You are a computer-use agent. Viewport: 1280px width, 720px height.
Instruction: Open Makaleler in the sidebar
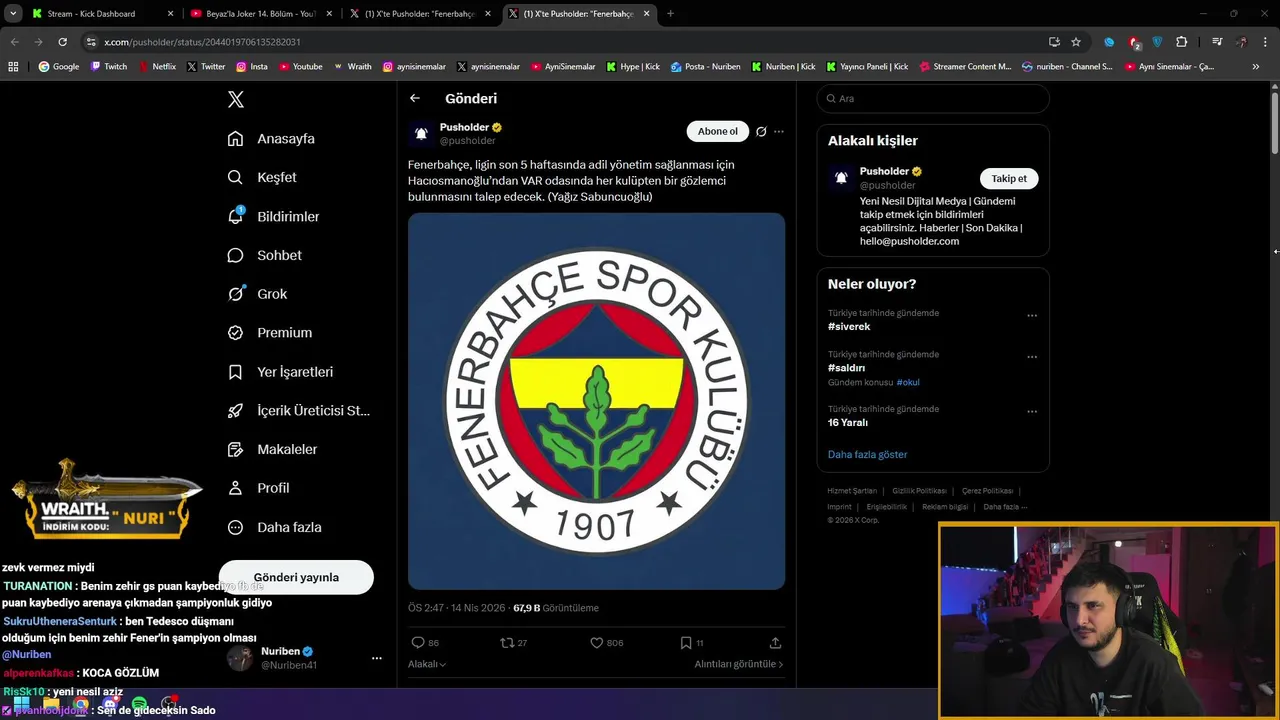pyautogui.click(x=272, y=450)
